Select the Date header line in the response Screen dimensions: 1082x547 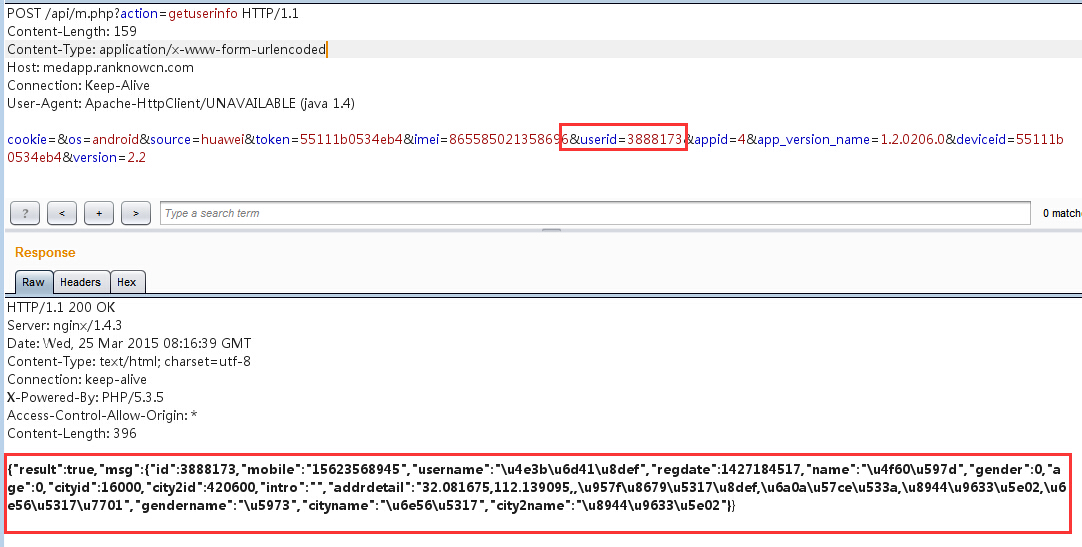129,343
